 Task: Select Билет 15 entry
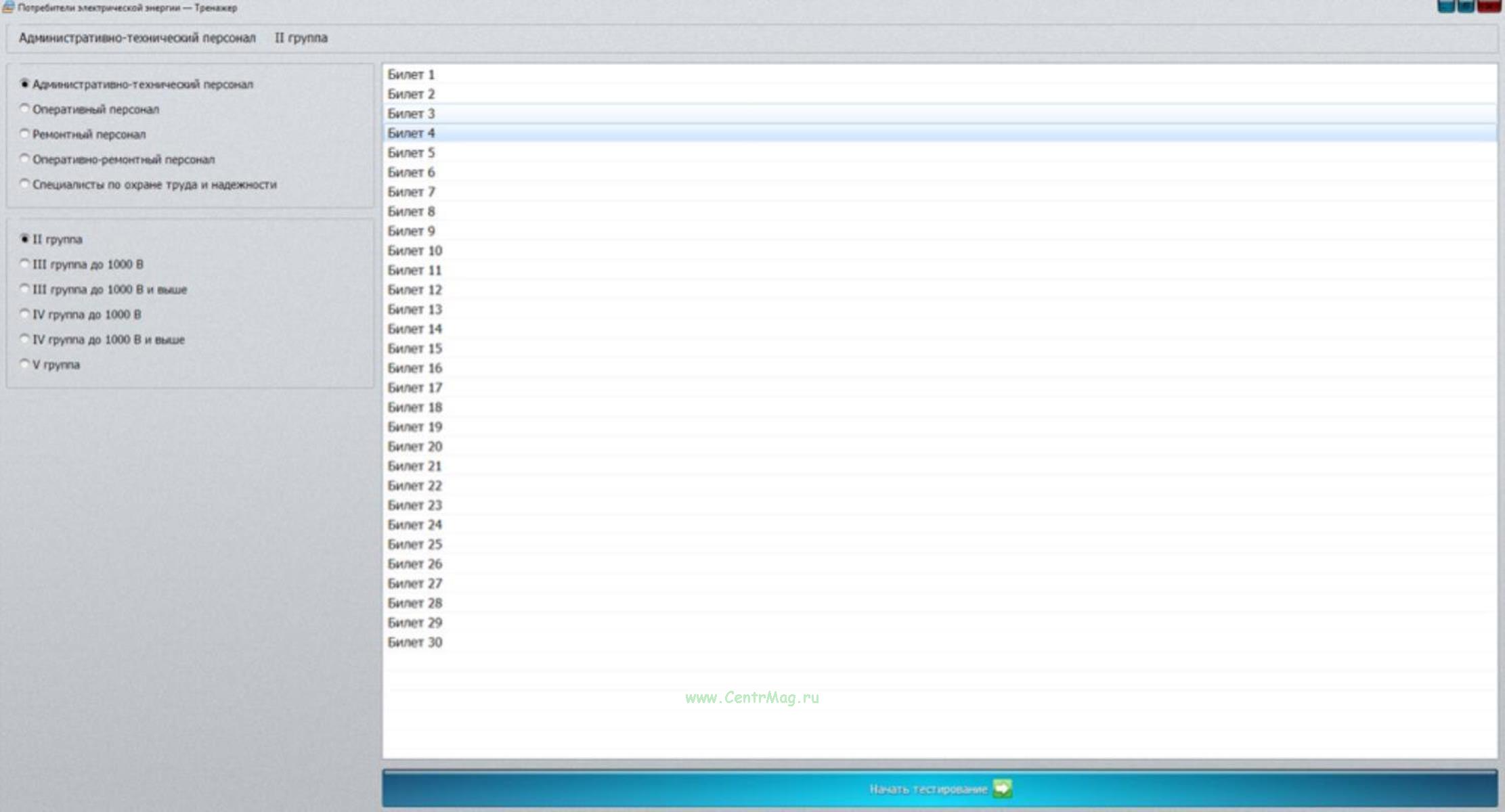(414, 348)
